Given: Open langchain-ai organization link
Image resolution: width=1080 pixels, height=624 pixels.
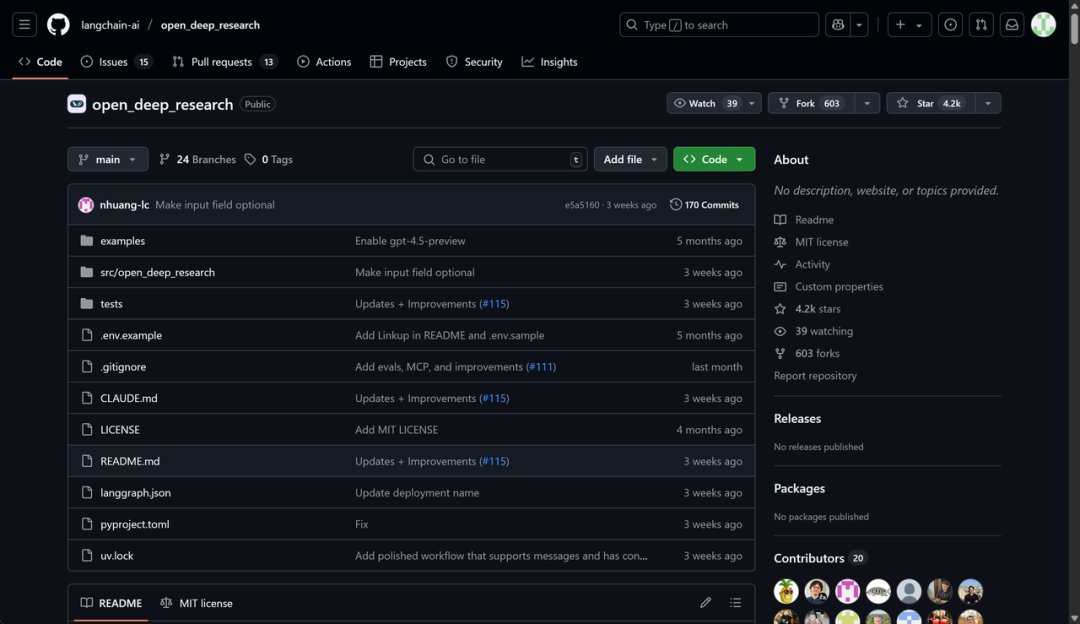Looking at the screenshot, I should [110, 25].
